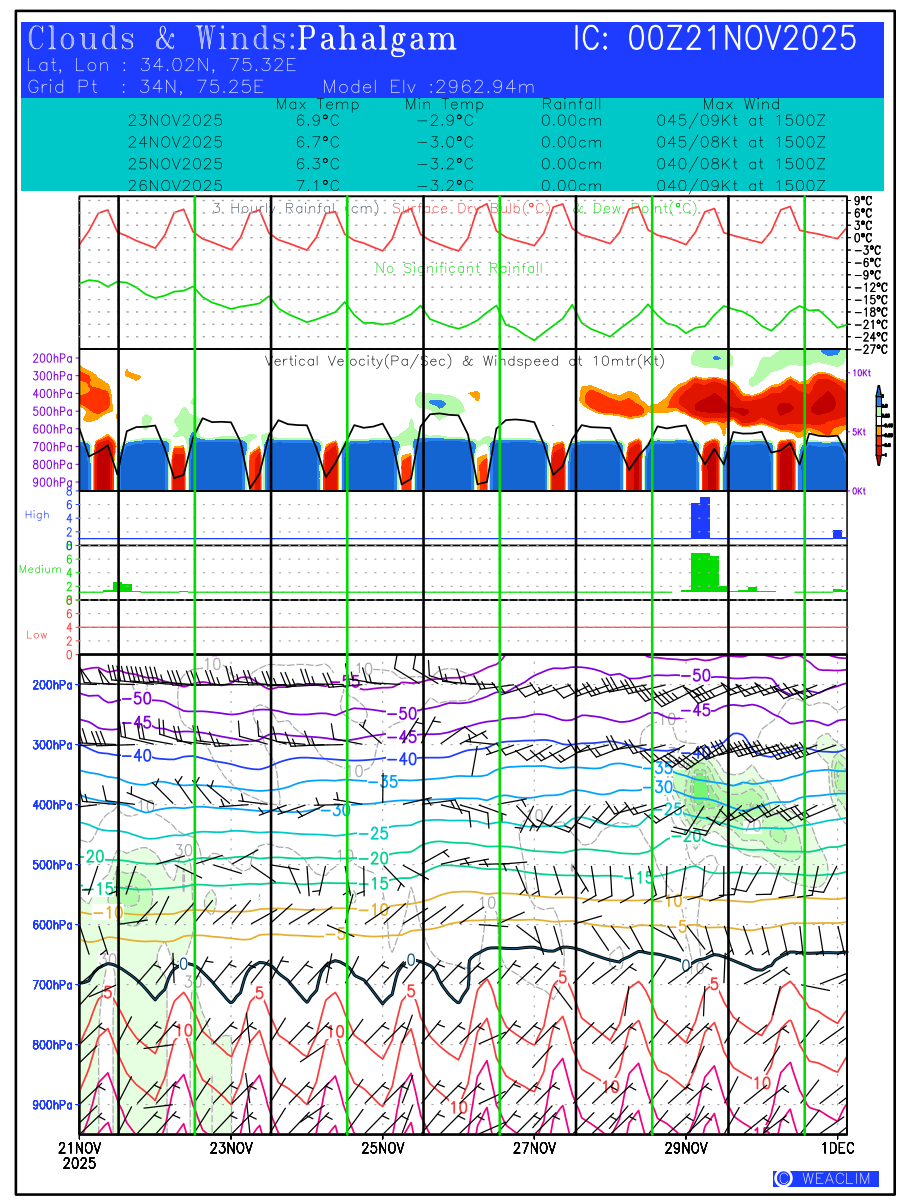Select the Max Temp column header
Viewport: 900px width, 1200px height.
[x=317, y=105]
